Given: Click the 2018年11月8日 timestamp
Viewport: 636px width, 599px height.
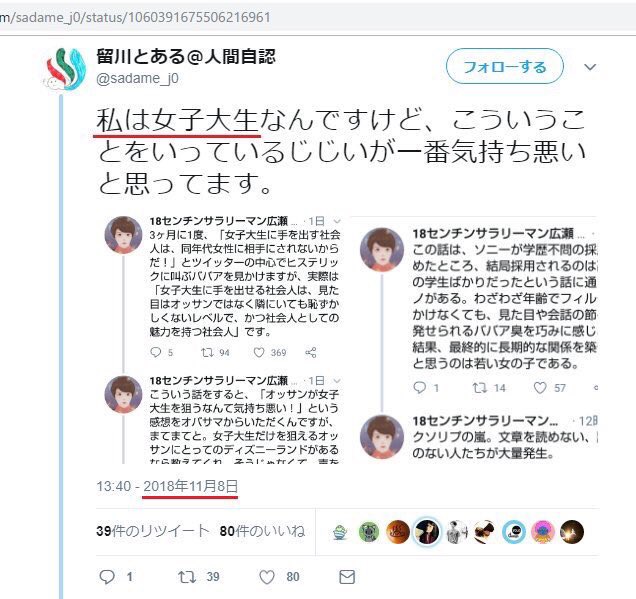Looking at the screenshot, I should point(190,486).
